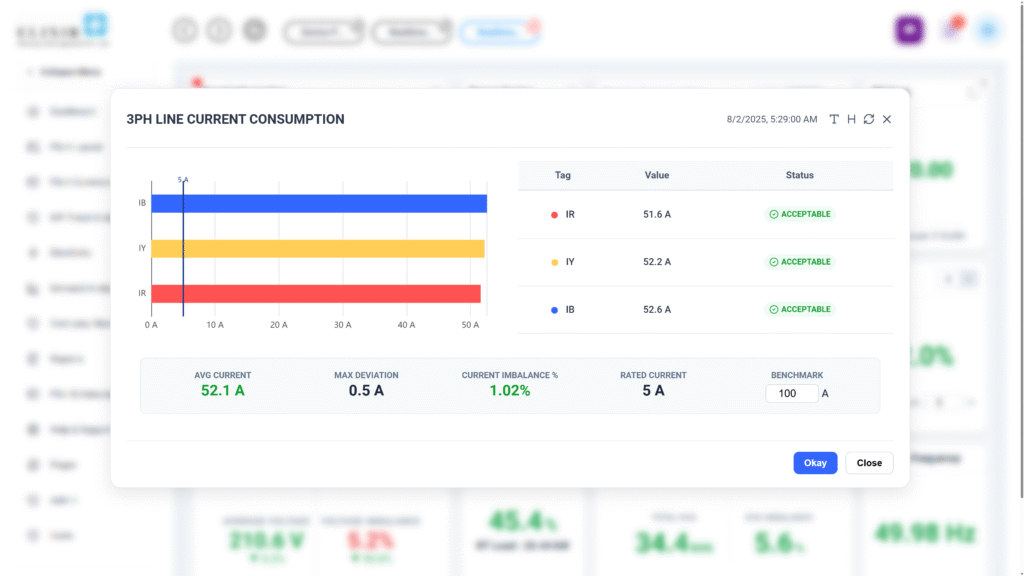This screenshot has height=576, width=1024.
Task: Open the notifications bell with red badge
Action: coord(951,30)
